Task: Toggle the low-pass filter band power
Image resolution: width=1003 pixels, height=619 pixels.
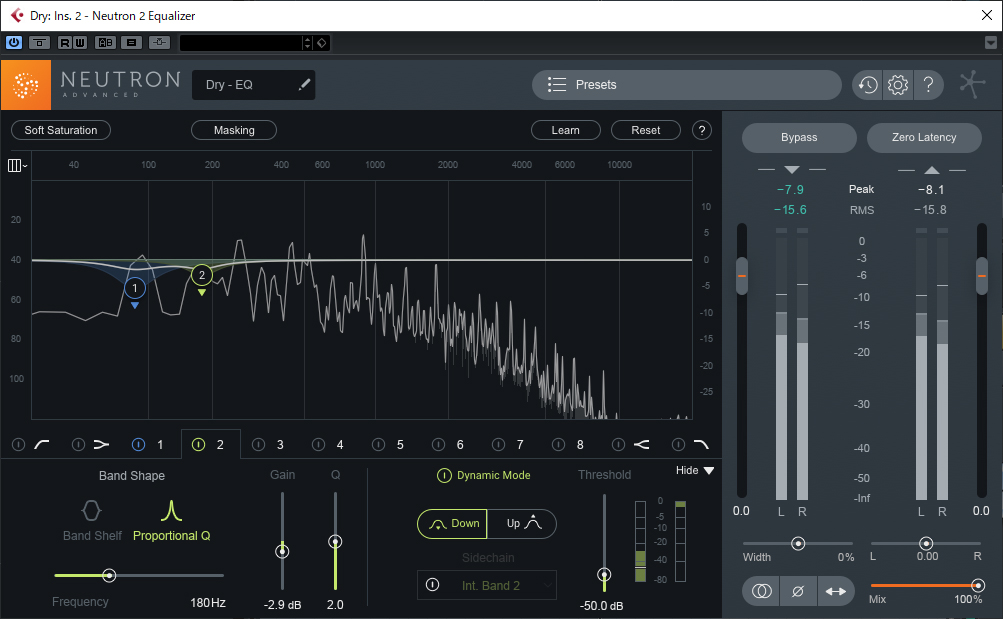Action: coord(678,444)
